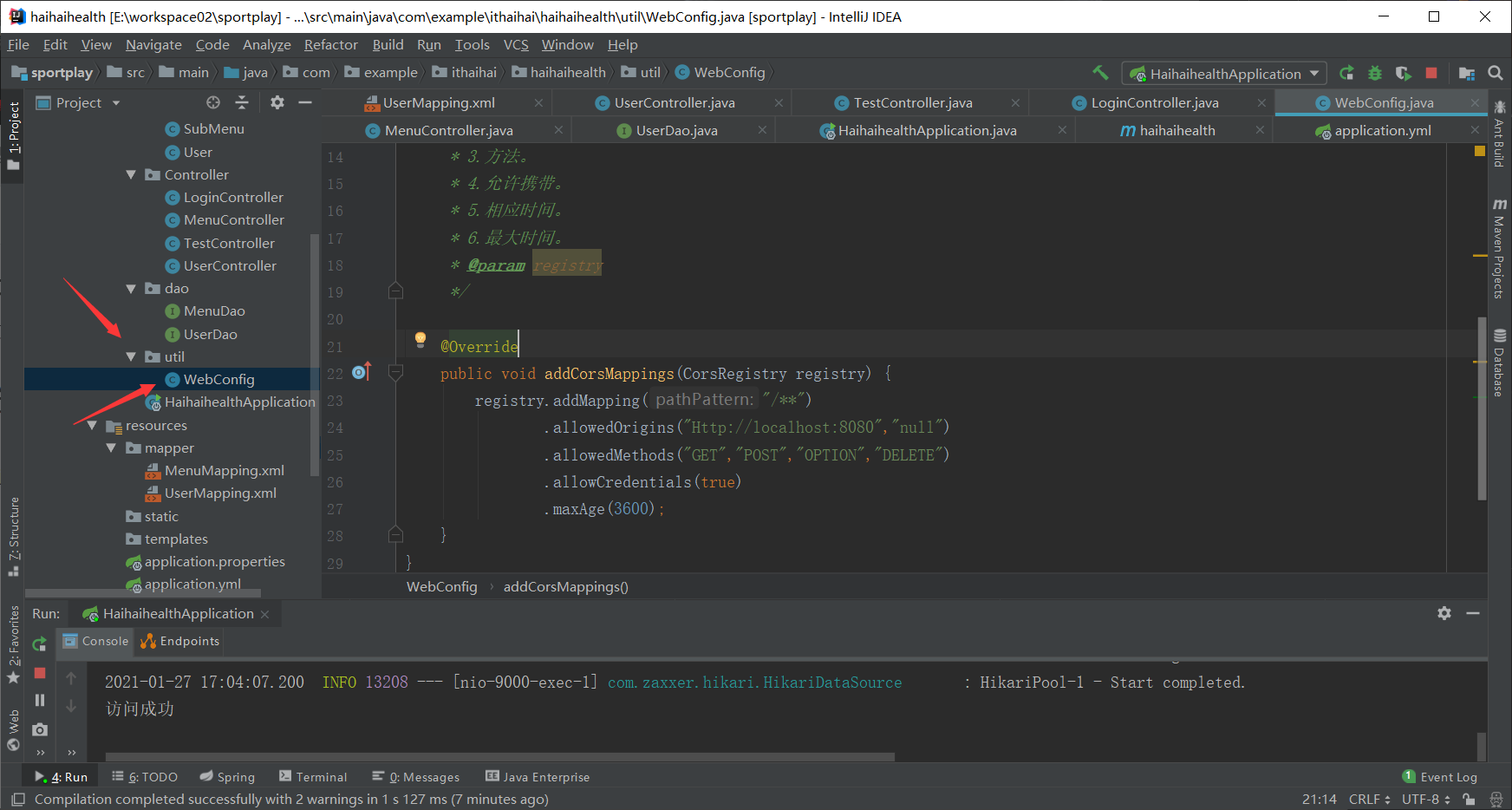Click the 21:14 cursor position indicator
Screen dimensions: 1512x810
tap(1319, 800)
